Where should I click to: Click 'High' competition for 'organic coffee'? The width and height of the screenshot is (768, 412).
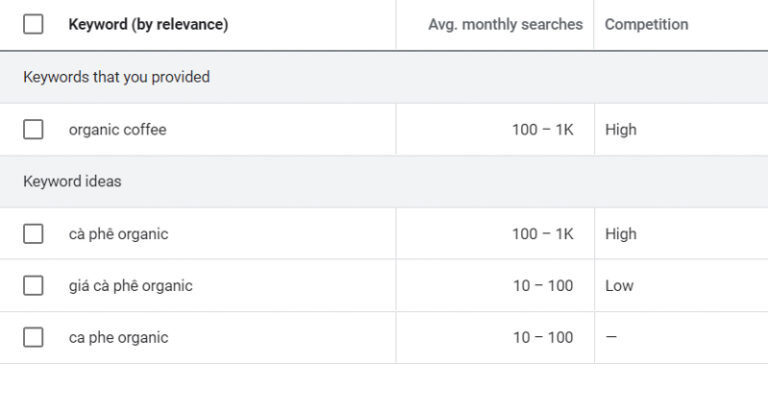click(x=620, y=129)
